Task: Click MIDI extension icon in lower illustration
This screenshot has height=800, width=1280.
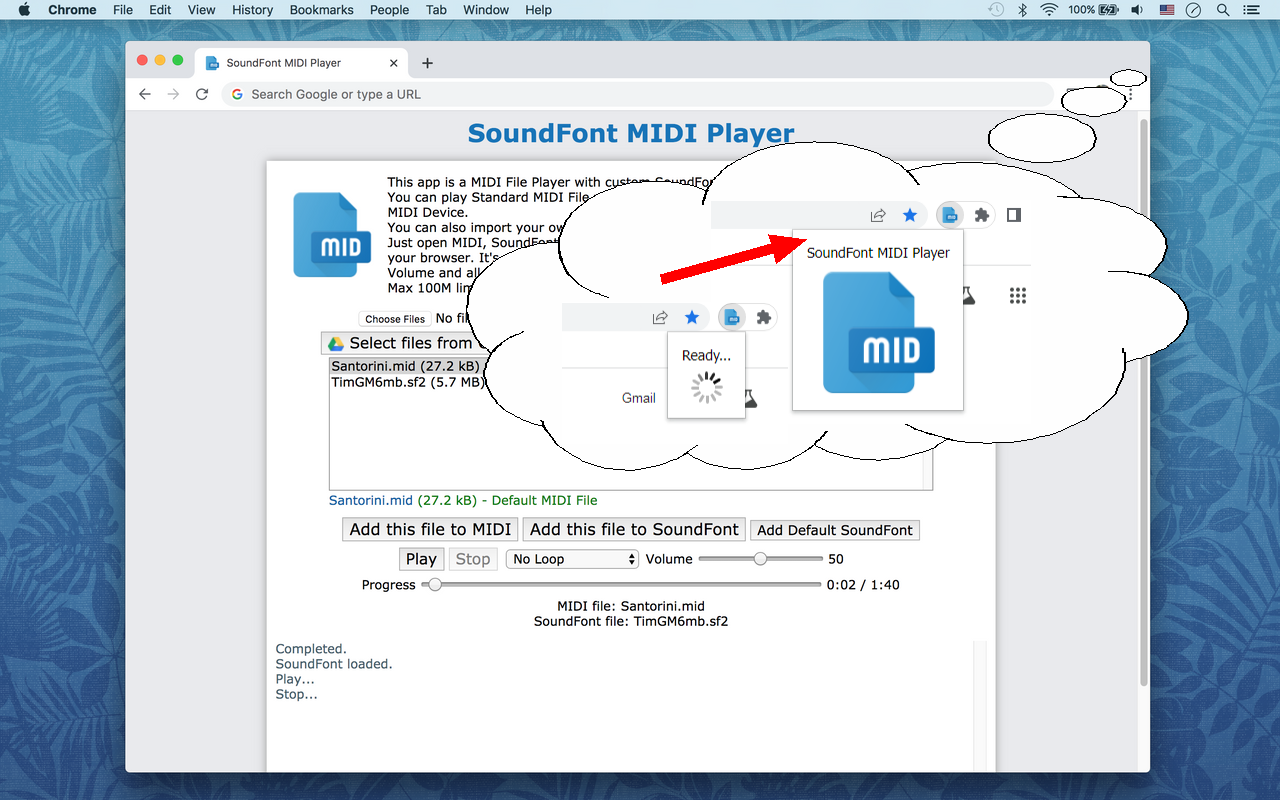Action: coord(732,318)
